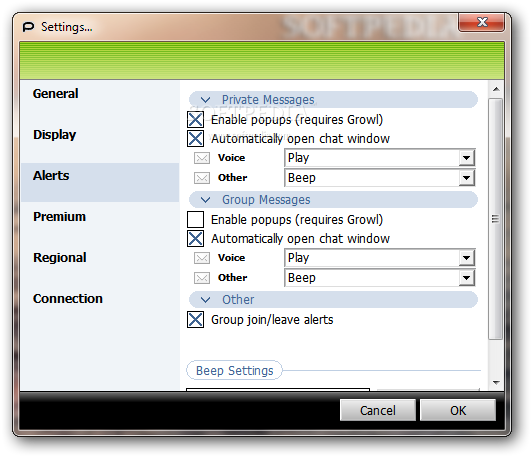Confirm settings with OK button
Image resolution: width=532 pixels, height=457 pixels.
pyautogui.click(x=458, y=410)
